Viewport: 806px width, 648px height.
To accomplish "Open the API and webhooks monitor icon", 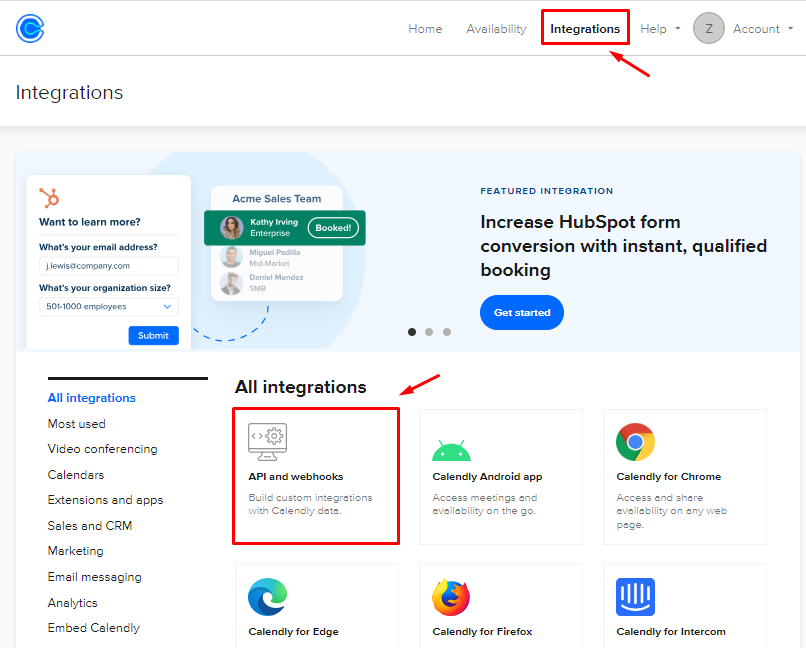I will [267, 442].
